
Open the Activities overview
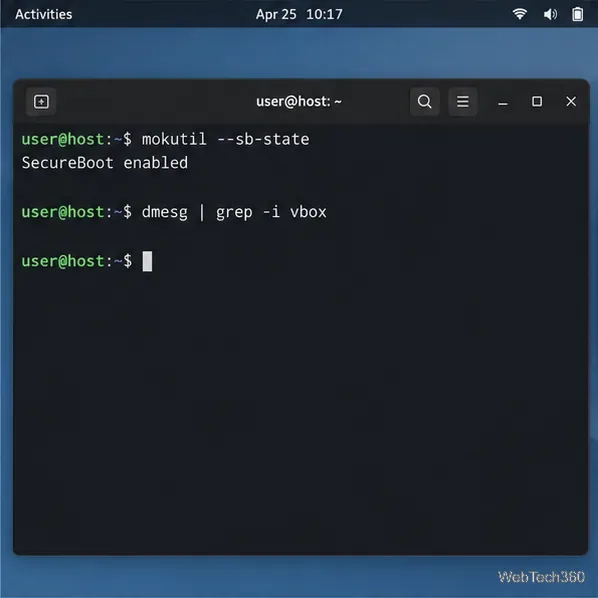43,14
